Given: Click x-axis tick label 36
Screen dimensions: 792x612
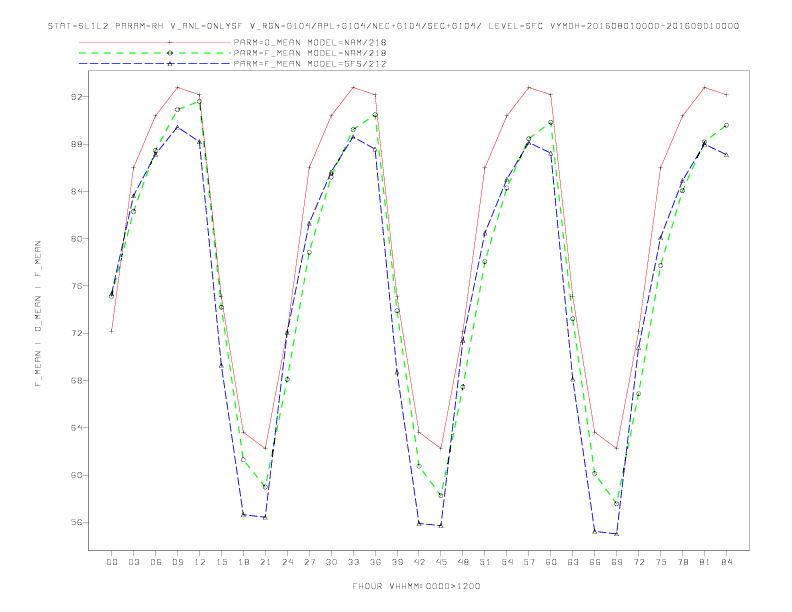Looking at the screenshot, I should 375,562.
